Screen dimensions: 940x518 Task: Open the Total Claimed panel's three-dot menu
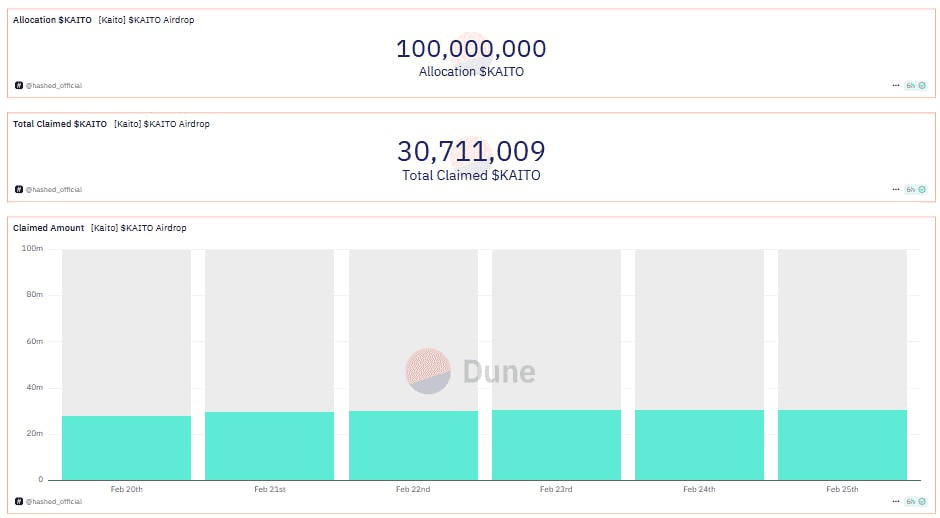point(896,189)
